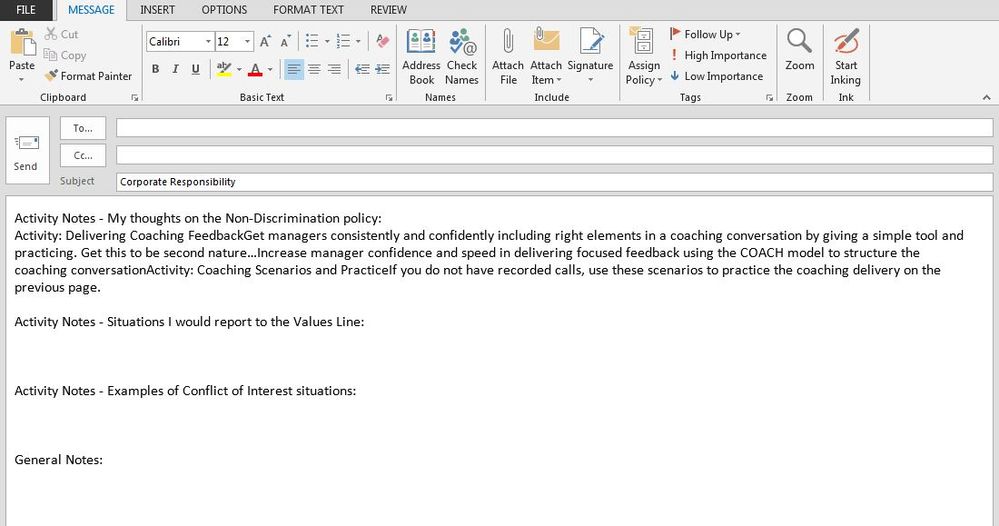Screen dimensions: 999x526
Task: Activate the Format Painter brush
Action: tap(88, 76)
